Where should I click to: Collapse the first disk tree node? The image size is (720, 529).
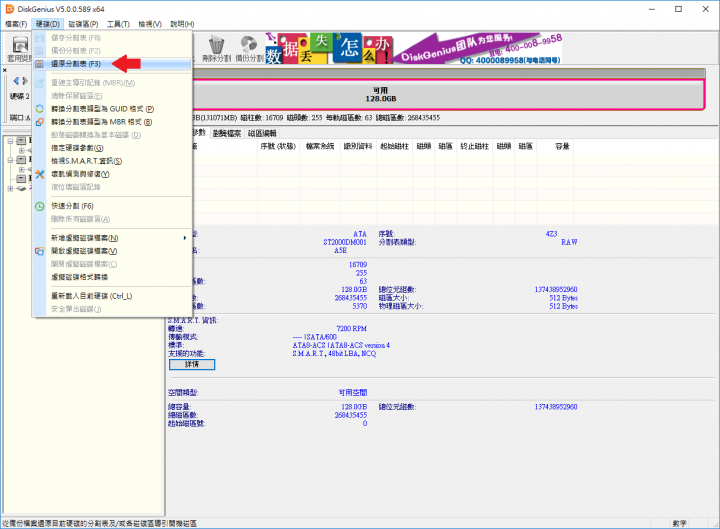pos(10,141)
